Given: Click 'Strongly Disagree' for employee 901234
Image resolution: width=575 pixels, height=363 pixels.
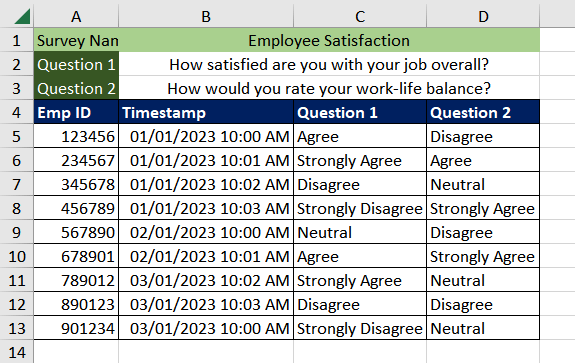Looking at the screenshot, I should [x=360, y=328].
